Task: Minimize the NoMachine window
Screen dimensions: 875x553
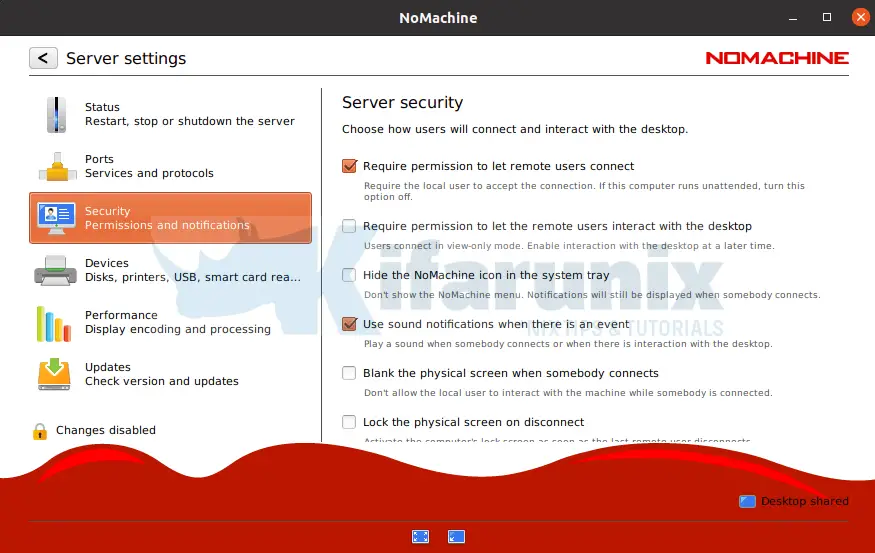Action: pos(793,18)
